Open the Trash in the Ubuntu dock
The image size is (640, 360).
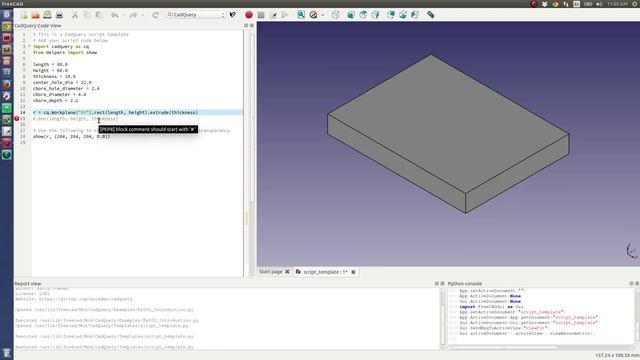[7, 353]
